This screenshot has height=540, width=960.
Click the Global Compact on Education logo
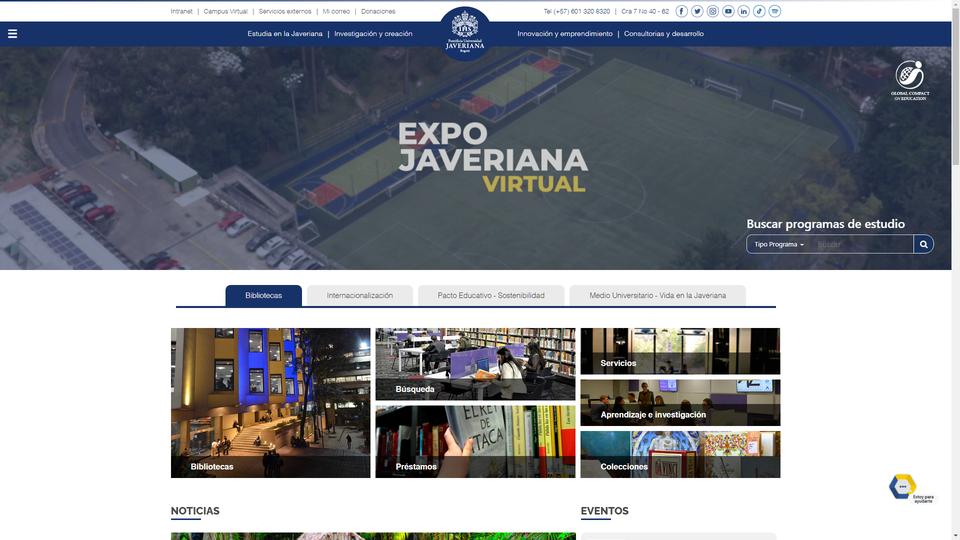tap(910, 80)
